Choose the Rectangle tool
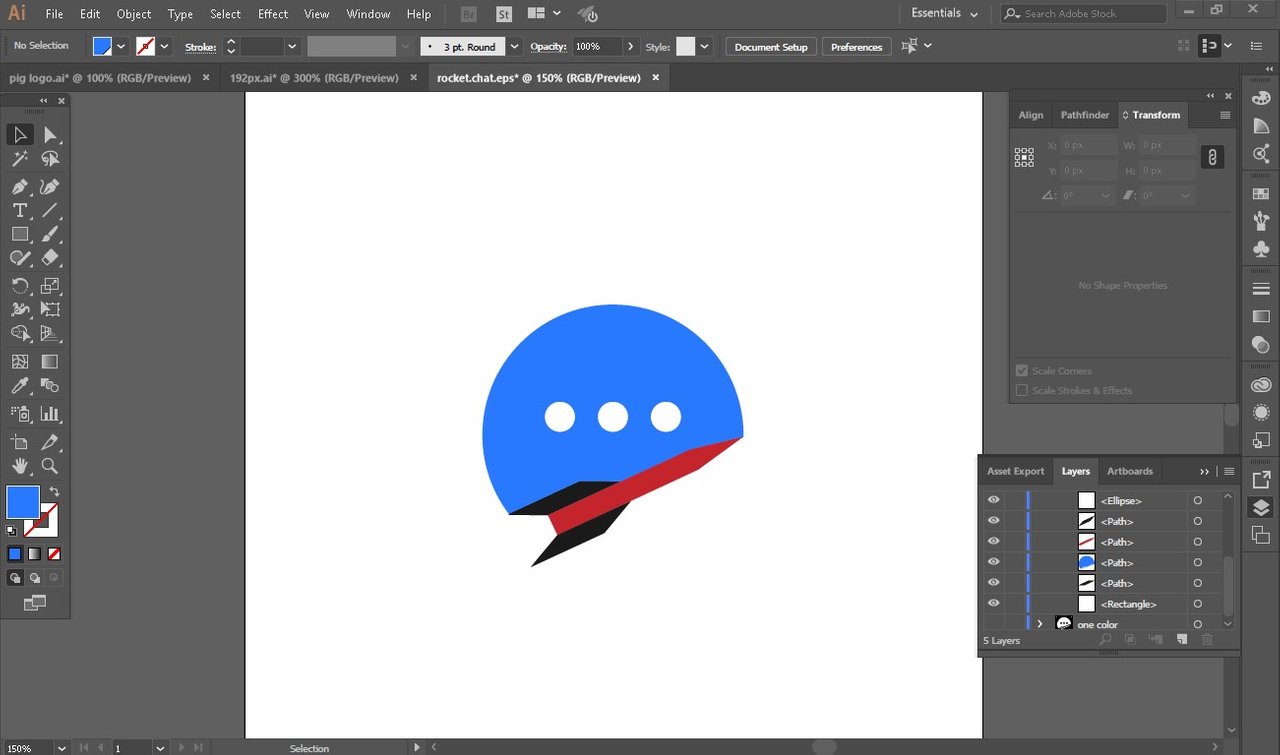1280x755 pixels. 20,234
